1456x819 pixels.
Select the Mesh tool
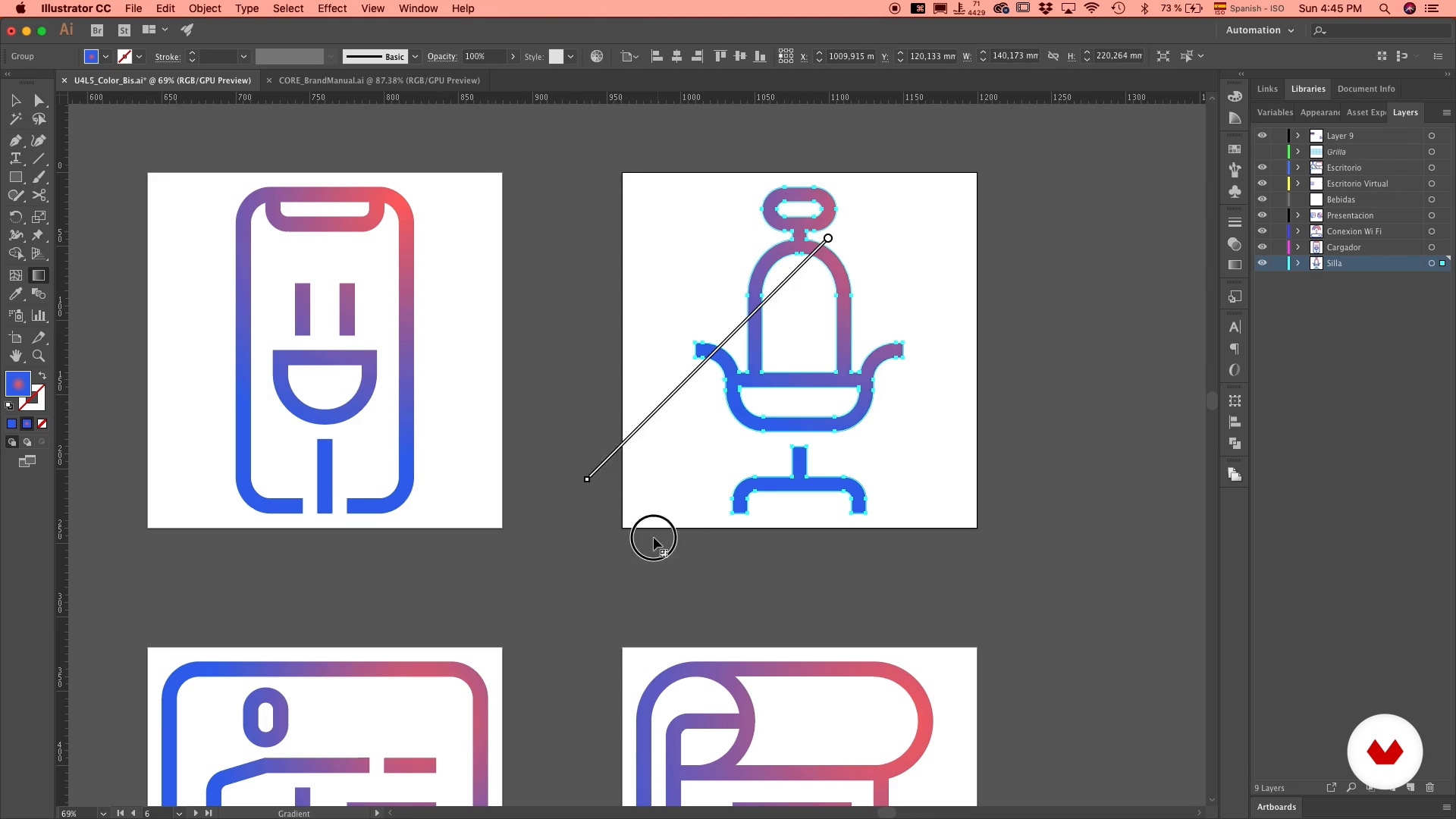pyautogui.click(x=15, y=275)
